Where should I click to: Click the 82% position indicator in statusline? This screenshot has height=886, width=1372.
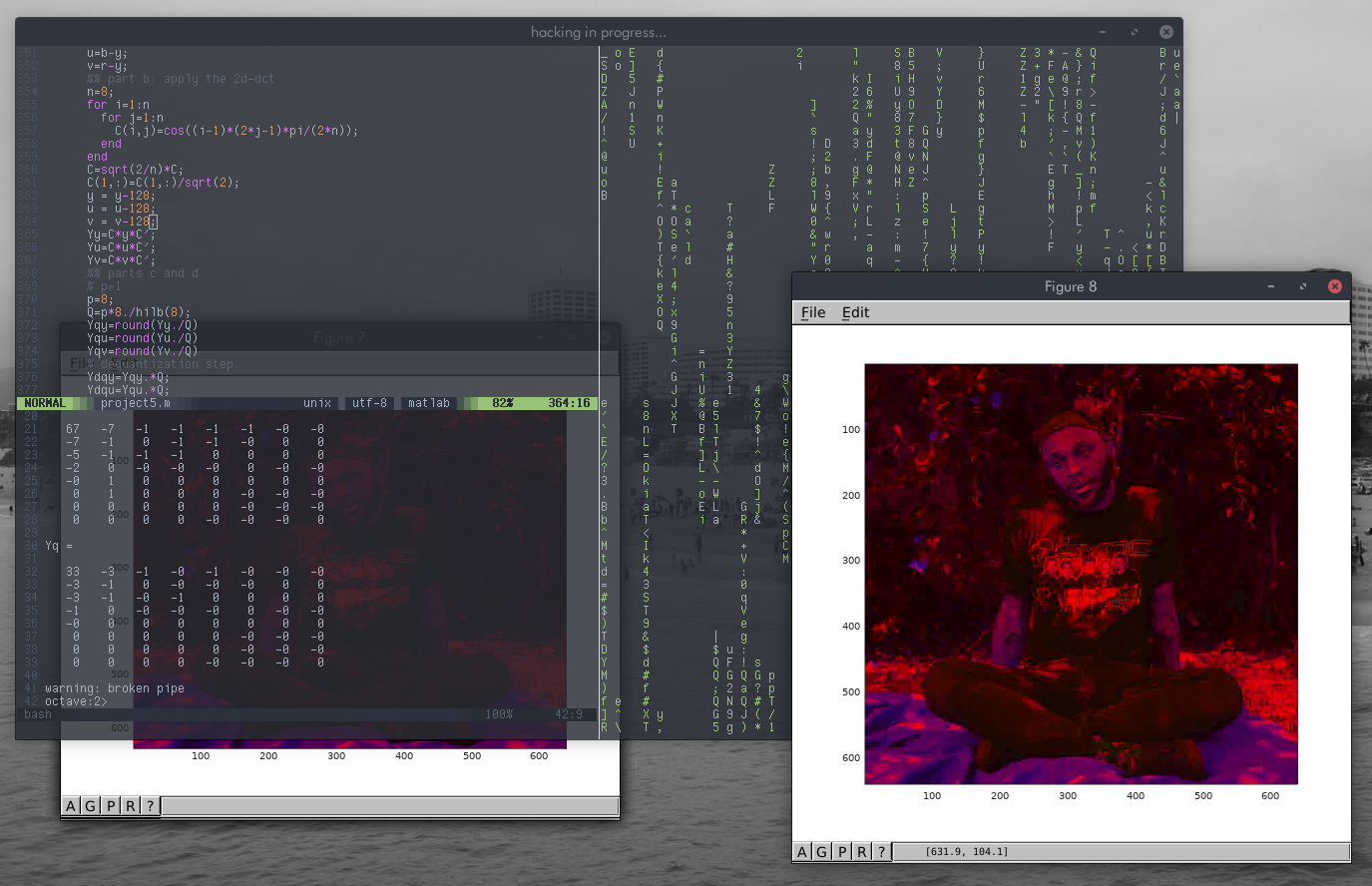coord(503,403)
